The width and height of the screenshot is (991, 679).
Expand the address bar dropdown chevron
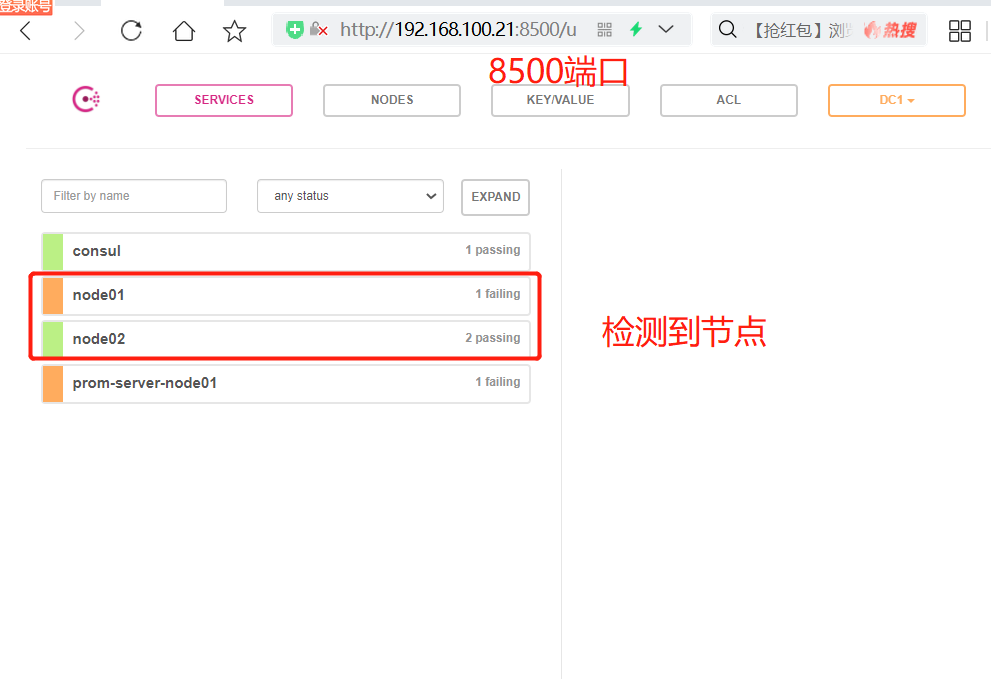[666, 29]
